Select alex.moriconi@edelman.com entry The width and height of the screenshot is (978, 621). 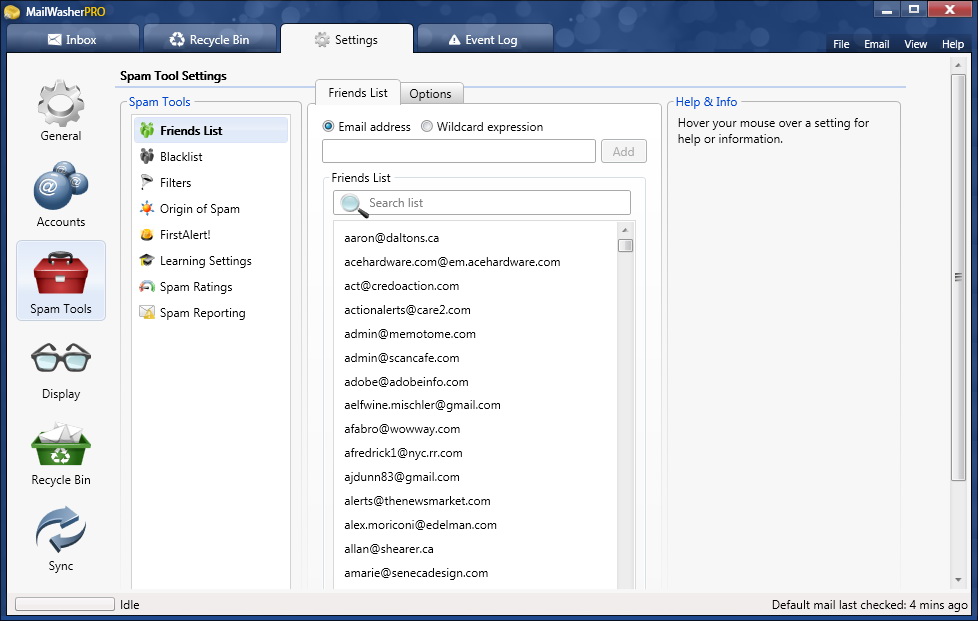click(x=420, y=525)
